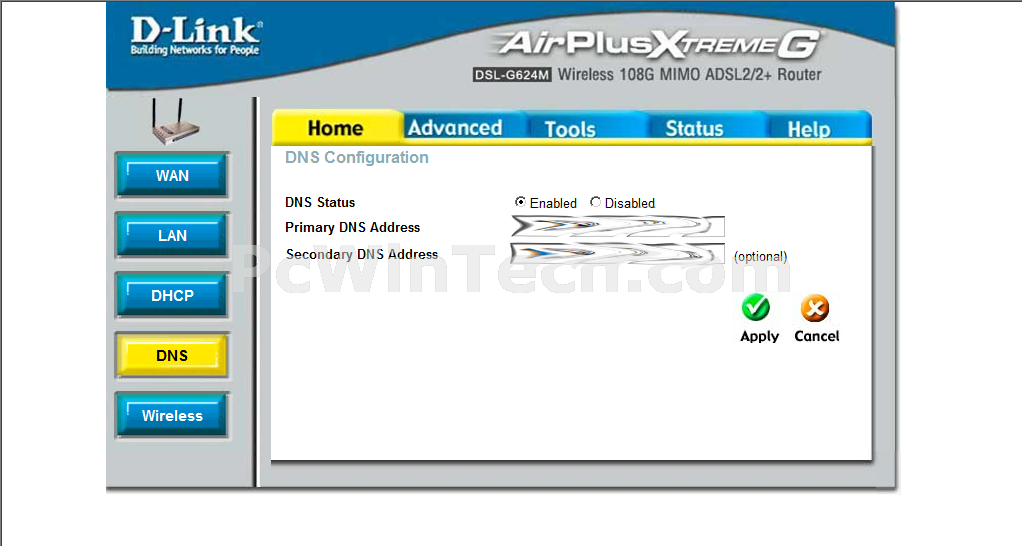1022x546 pixels.
Task: Switch to the Home tab
Action: coord(336,127)
